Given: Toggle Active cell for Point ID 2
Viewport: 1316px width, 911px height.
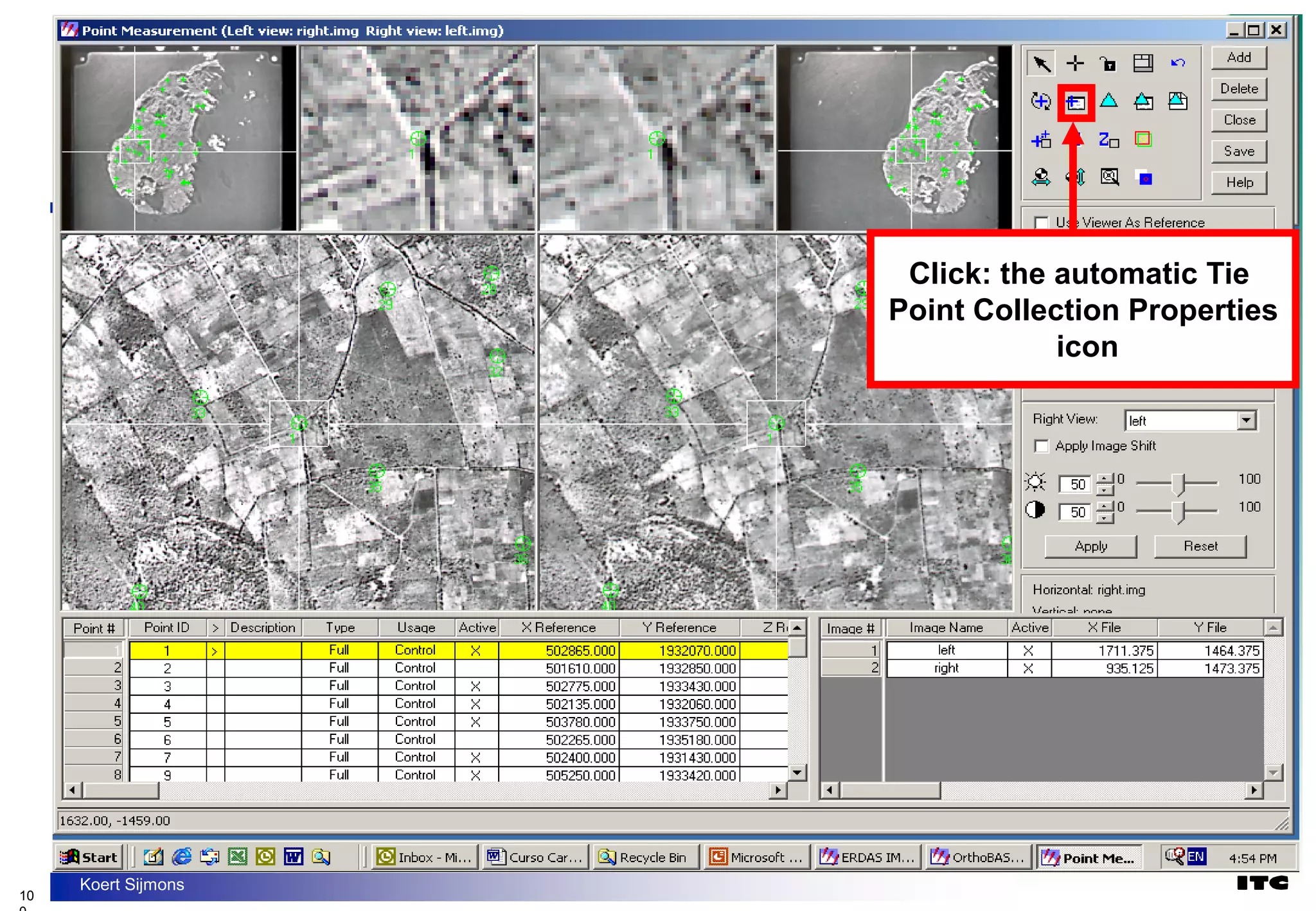Looking at the screenshot, I should pyautogui.click(x=476, y=668).
